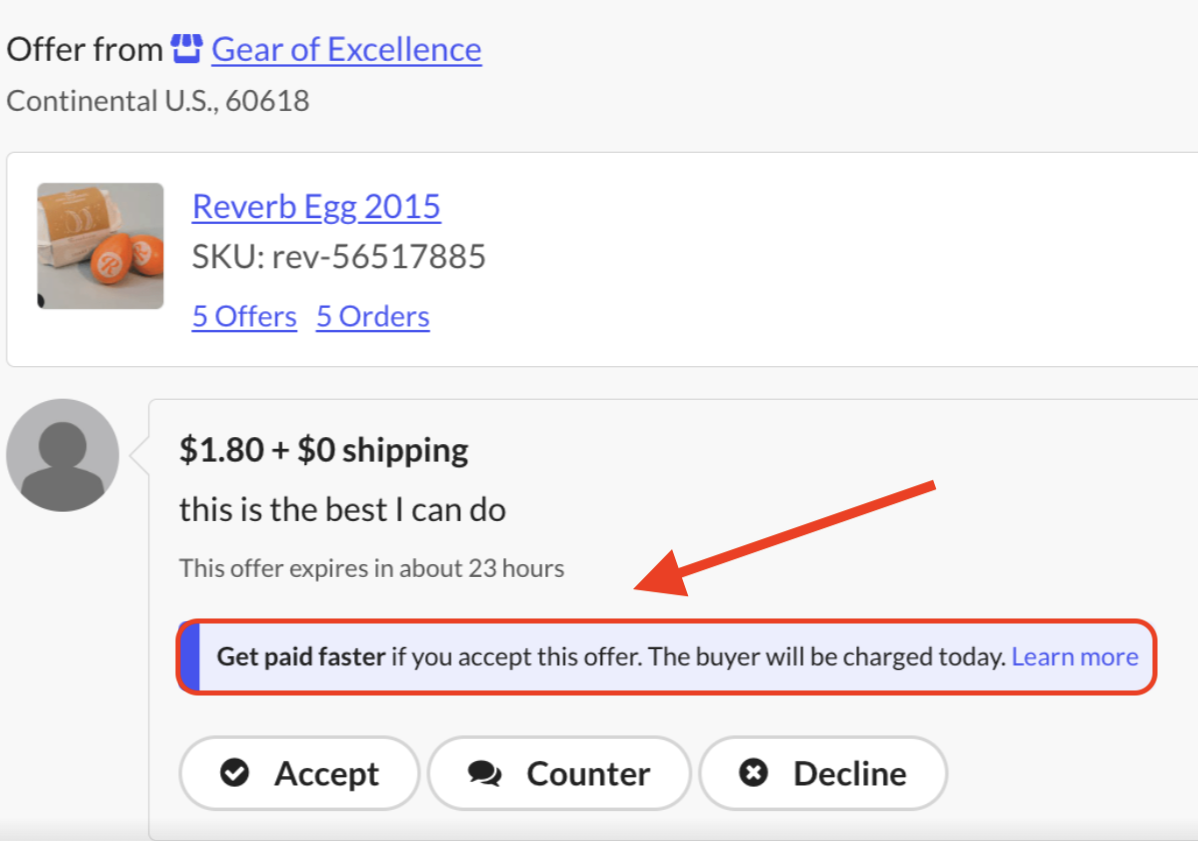Click the SKU rev-56517885 text
The height and width of the screenshot is (841, 1198).
coord(339,257)
